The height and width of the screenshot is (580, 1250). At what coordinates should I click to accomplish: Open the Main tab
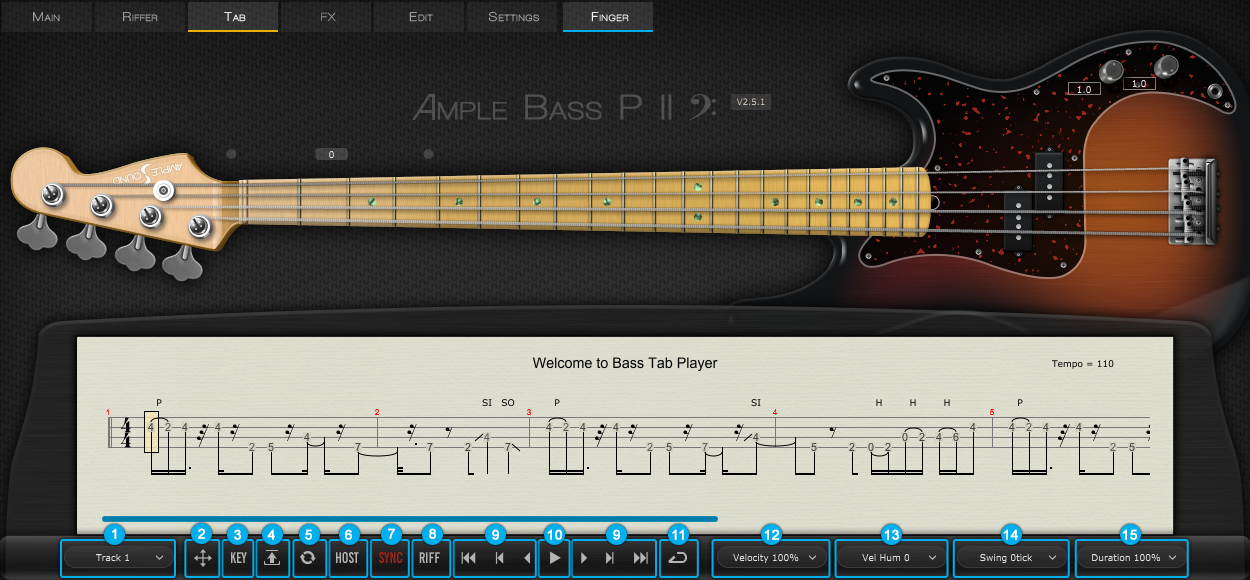click(46, 17)
